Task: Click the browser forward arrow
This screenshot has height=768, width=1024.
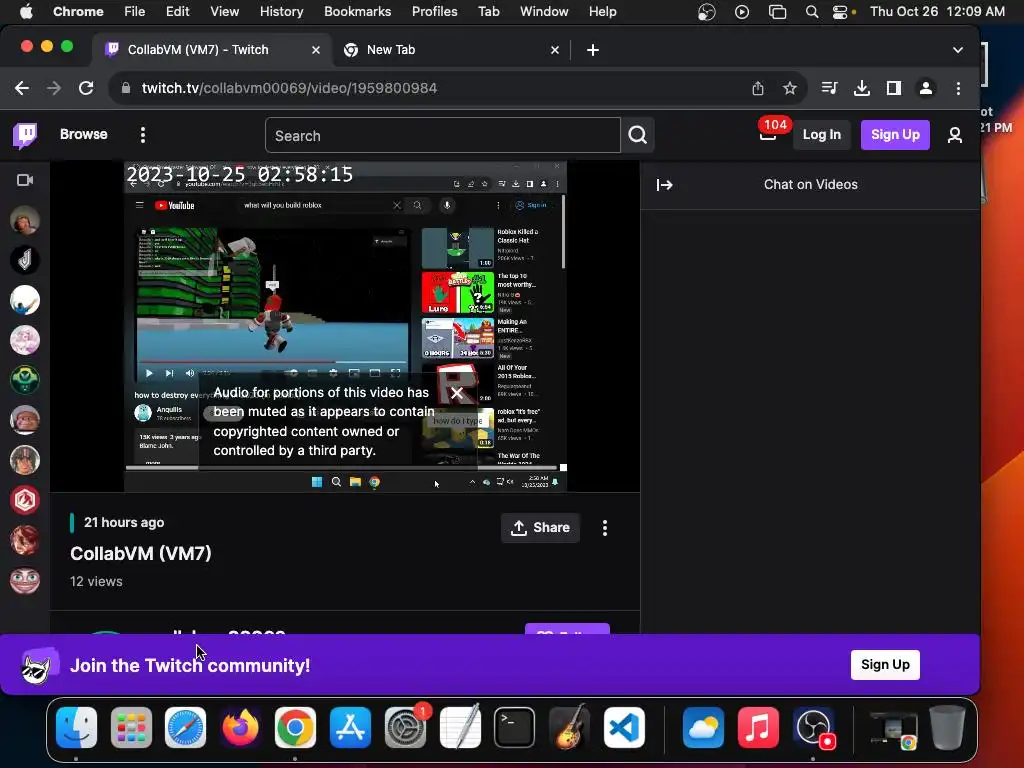Action: [54, 88]
